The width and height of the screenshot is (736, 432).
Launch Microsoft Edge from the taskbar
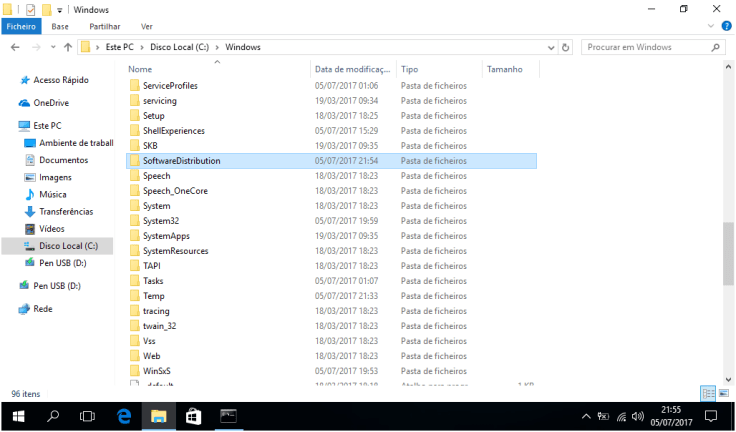tap(124, 416)
